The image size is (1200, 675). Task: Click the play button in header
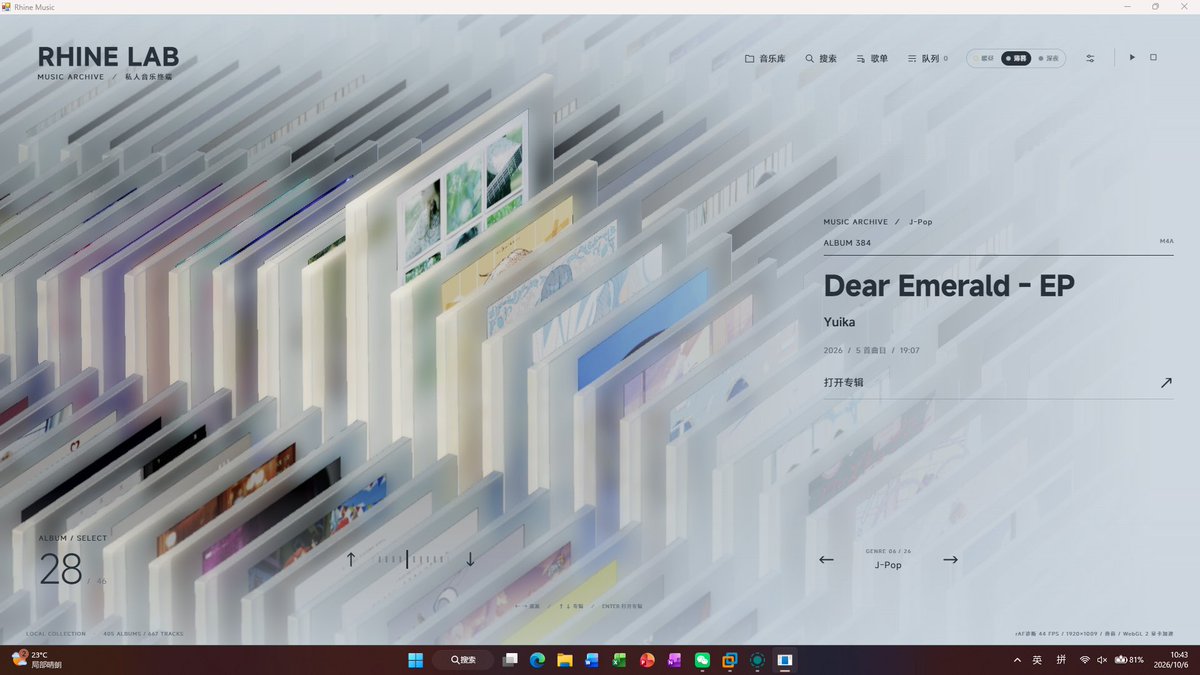(1132, 58)
